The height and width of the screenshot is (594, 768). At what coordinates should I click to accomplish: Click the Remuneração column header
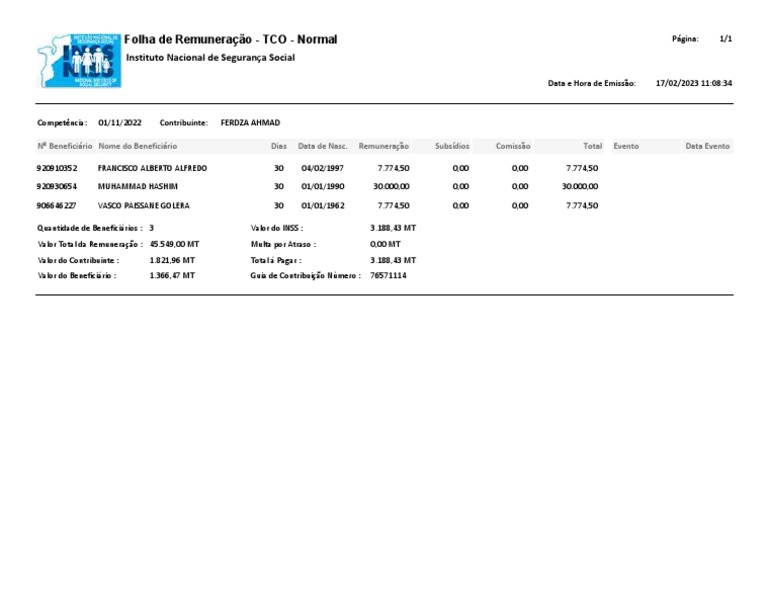pyautogui.click(x=384, y=146)
